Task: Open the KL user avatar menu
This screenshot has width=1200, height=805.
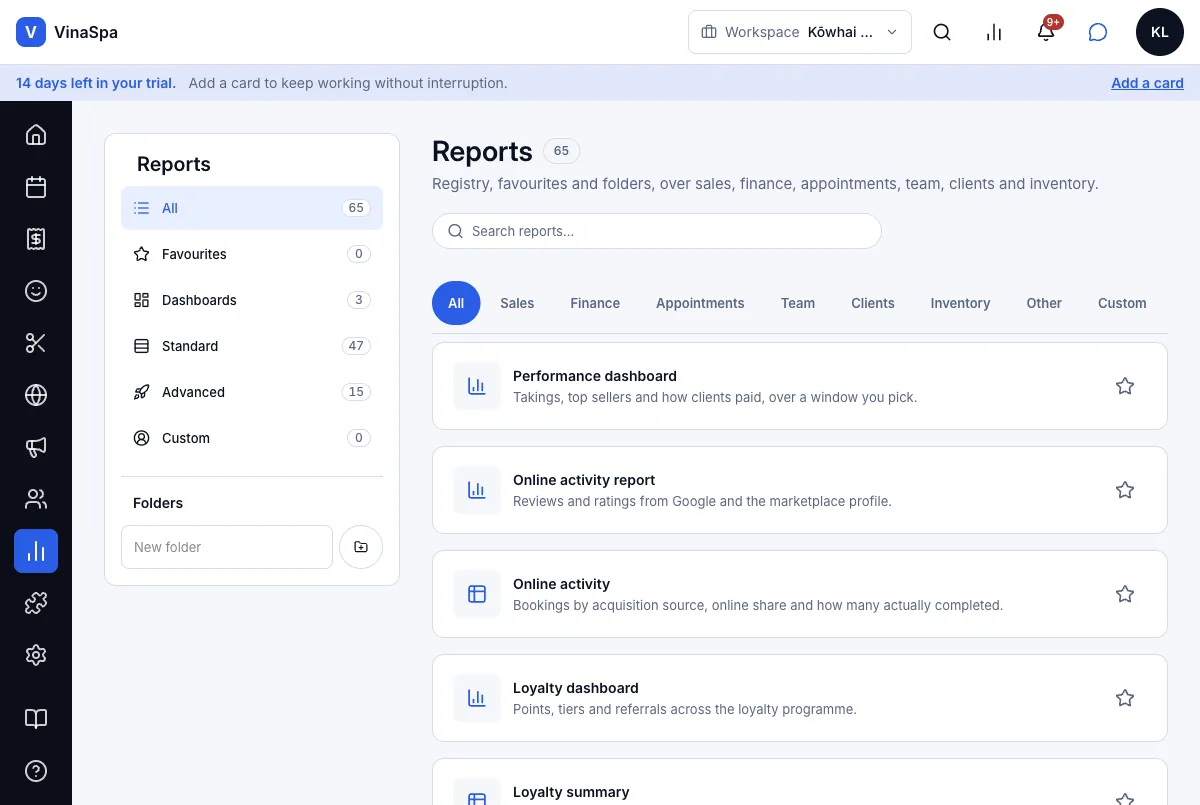Action: click(1160, 32)
